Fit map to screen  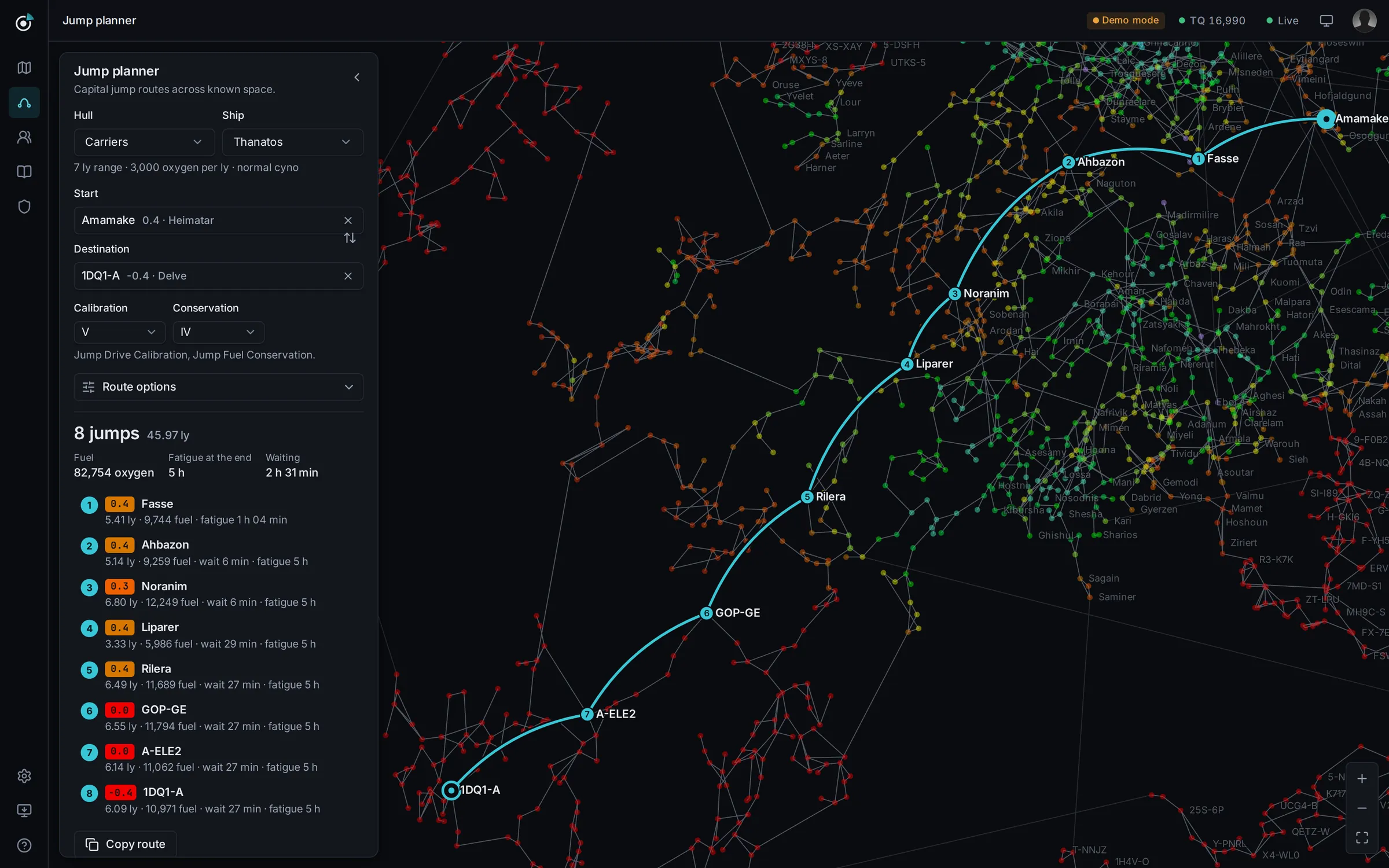pyautogui.click(x=1362, y=837)
